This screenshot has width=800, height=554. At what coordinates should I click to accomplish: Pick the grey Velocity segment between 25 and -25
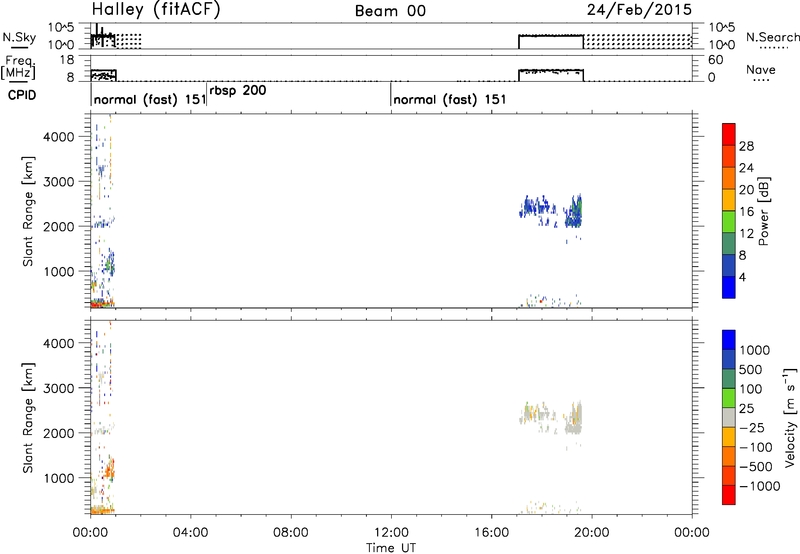coord(729,417)
